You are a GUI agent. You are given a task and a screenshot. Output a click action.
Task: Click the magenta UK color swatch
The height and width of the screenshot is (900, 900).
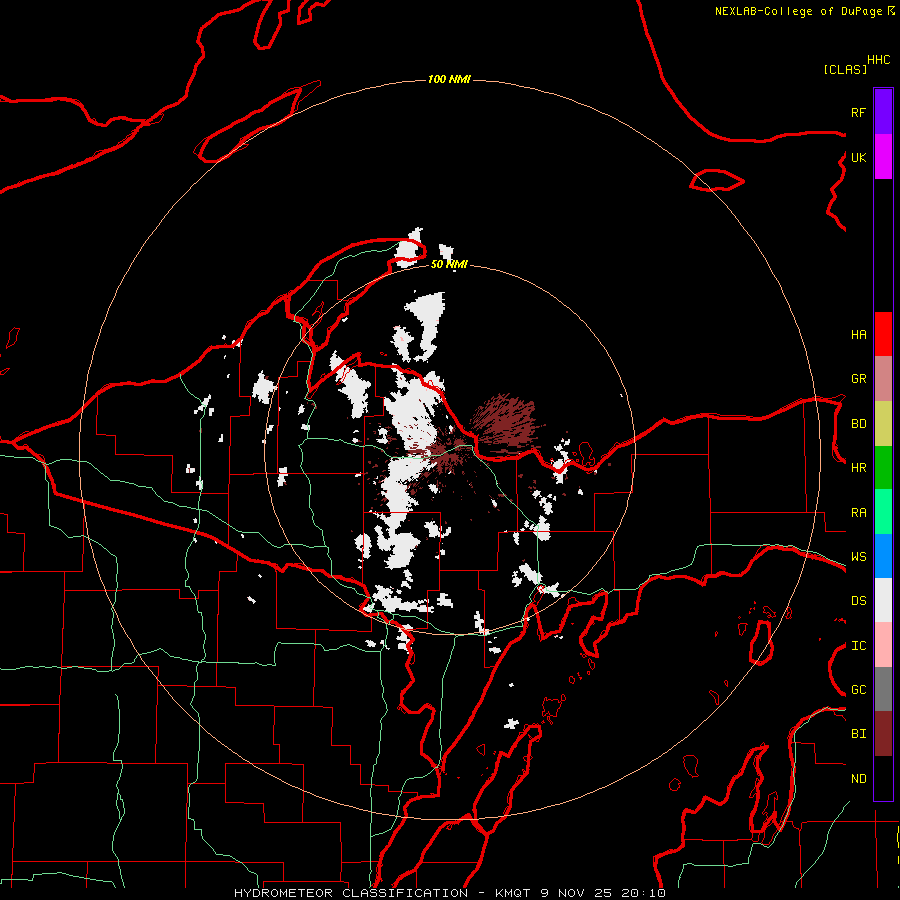click(883, 157)
